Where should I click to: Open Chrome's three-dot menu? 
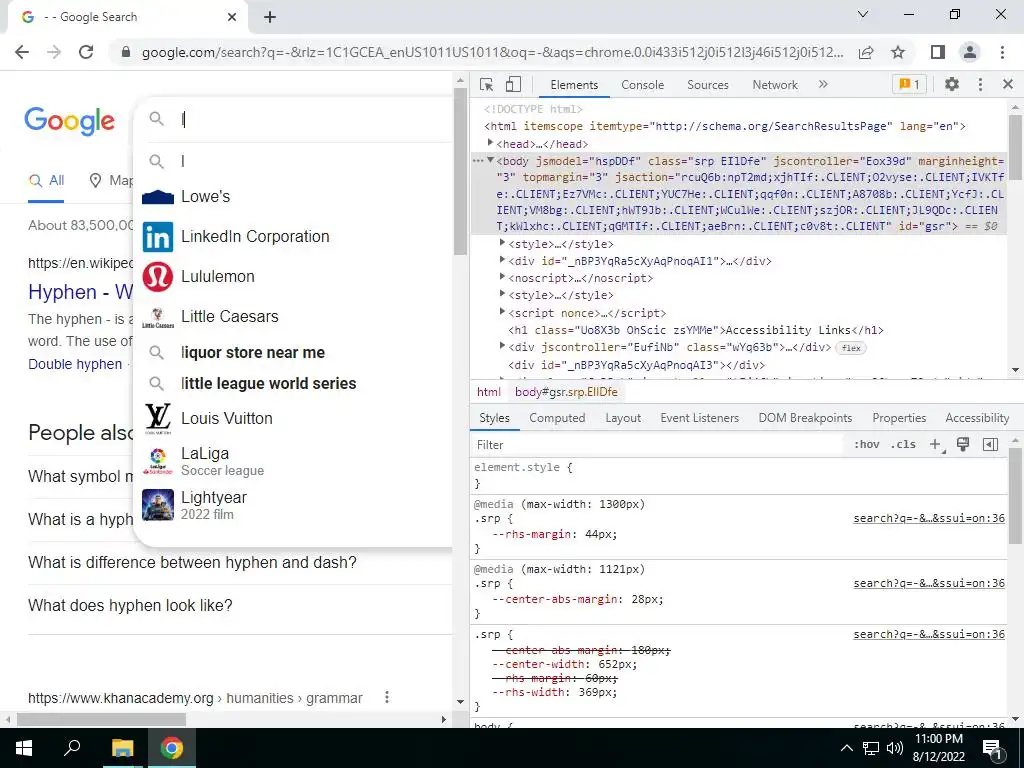[x=1002, y=52]
